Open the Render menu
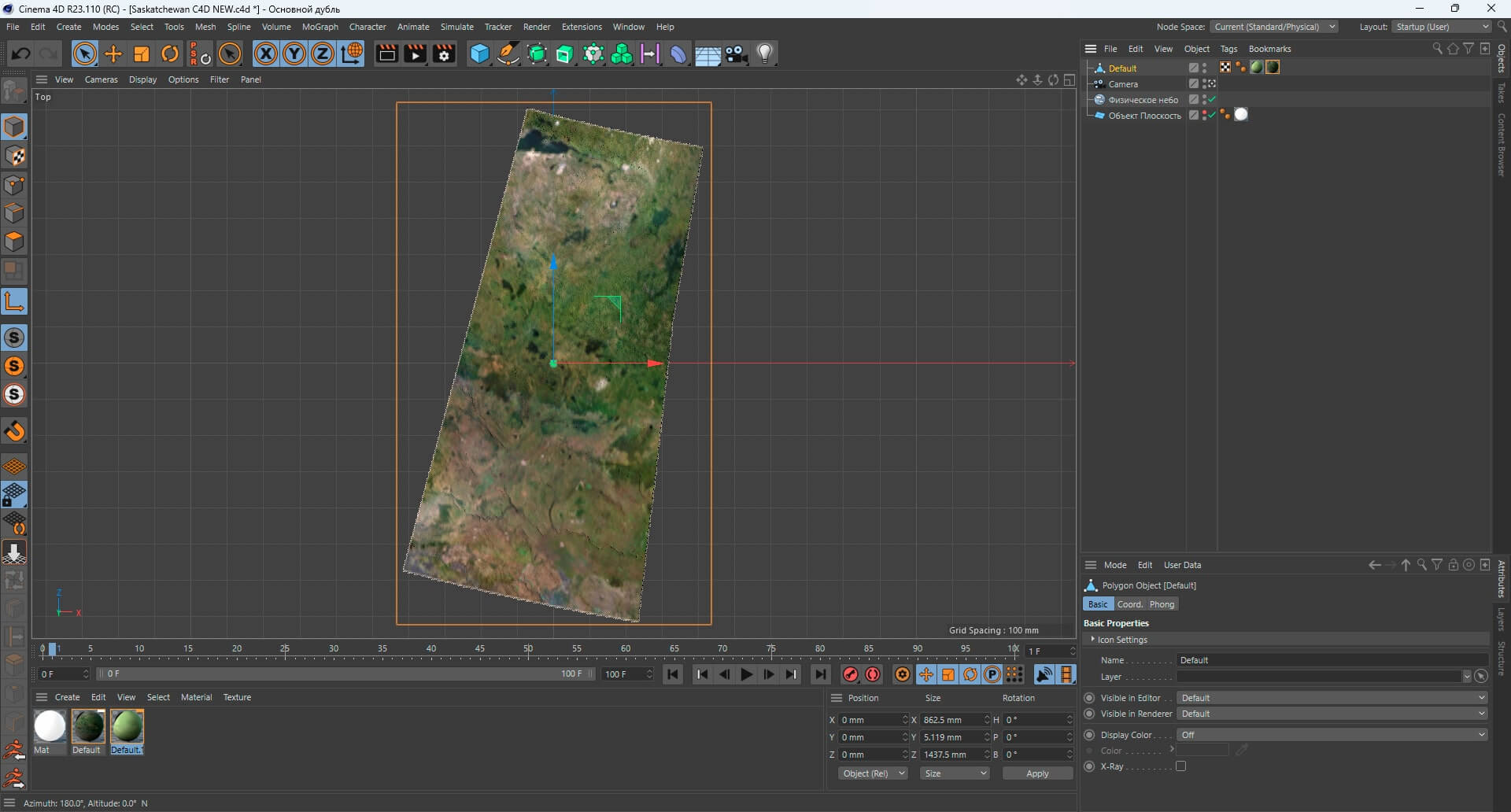The height and width of the screenshot is (812, 1511). coord(537,27)
